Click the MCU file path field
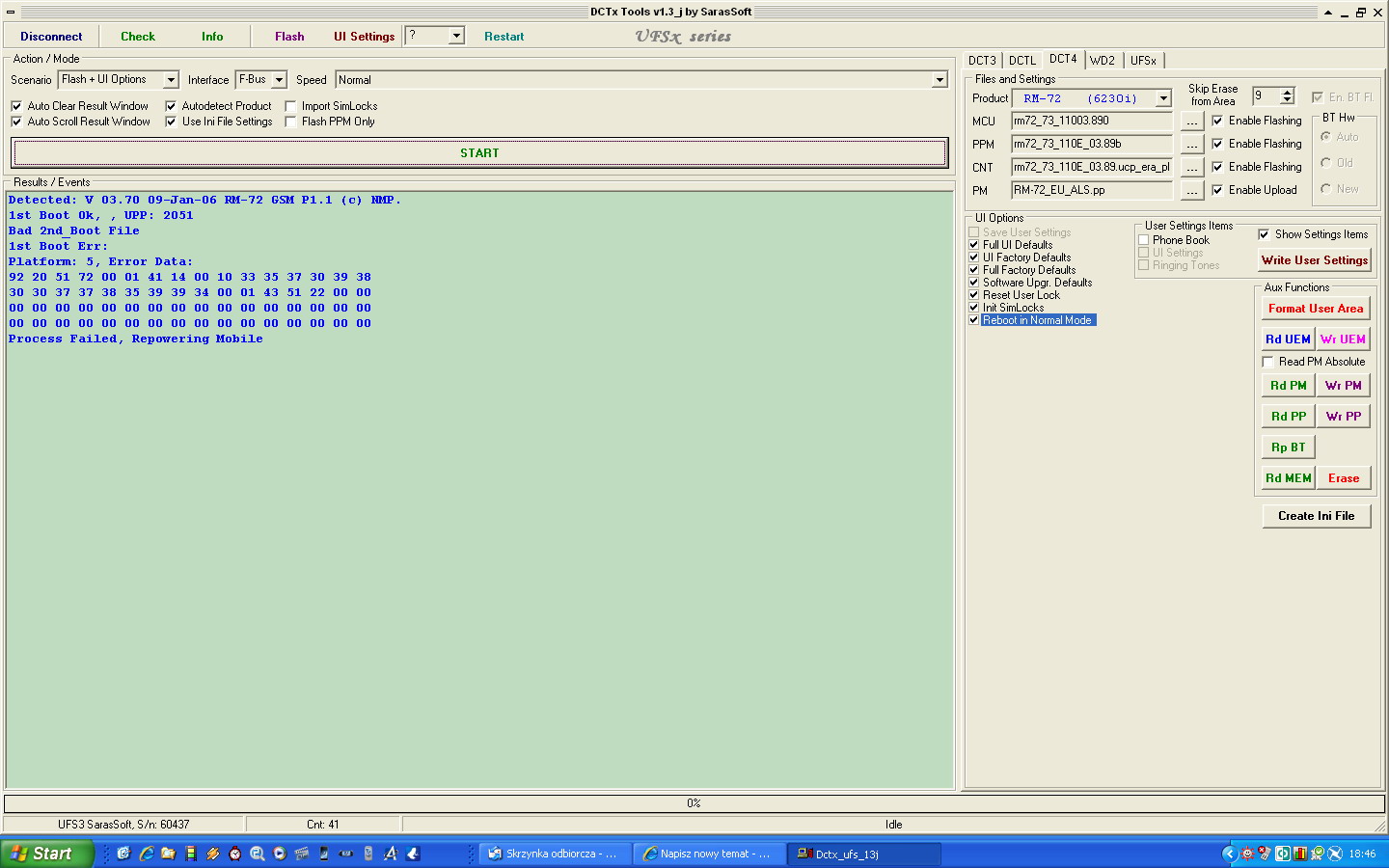1389x868 pixels. click(x=1092, y=121)
